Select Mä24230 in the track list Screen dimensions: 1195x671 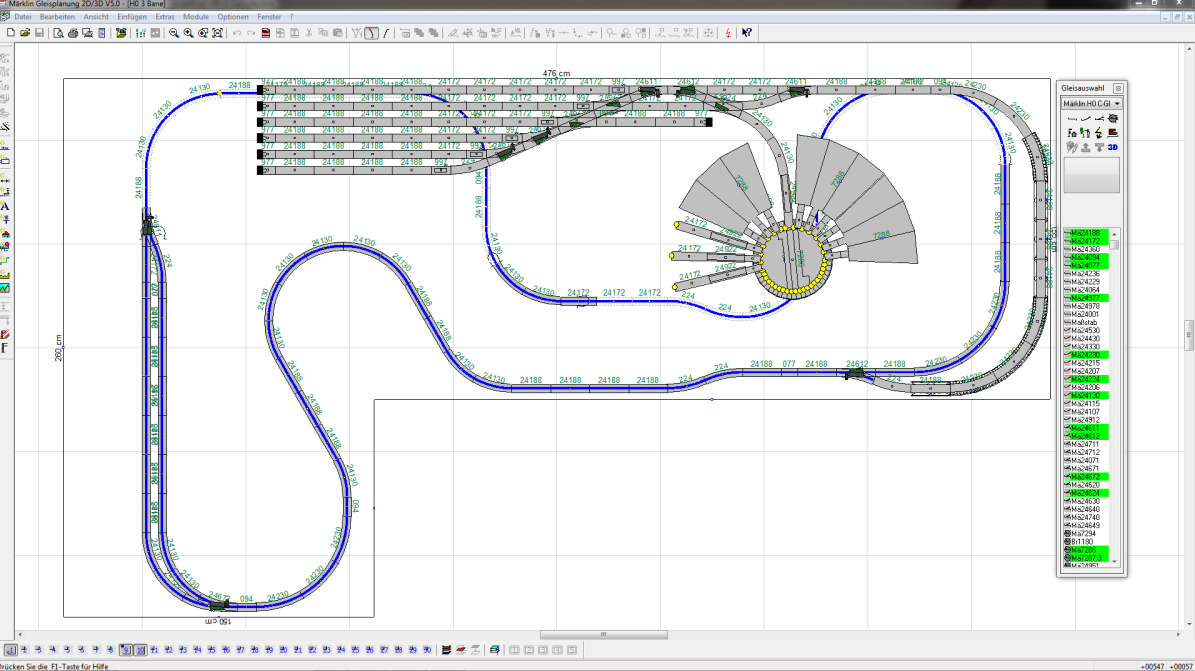(1086, 355)
